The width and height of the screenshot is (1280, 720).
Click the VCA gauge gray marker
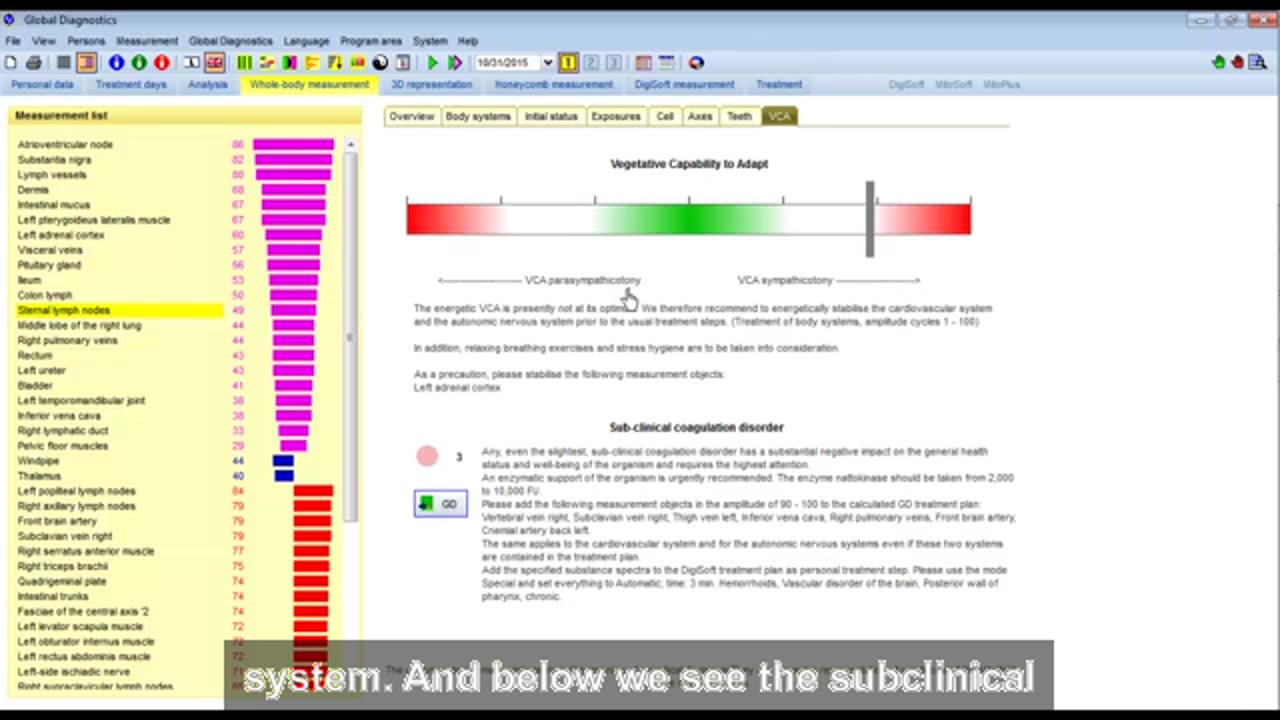pyautogui.click(x=870, y=219)
